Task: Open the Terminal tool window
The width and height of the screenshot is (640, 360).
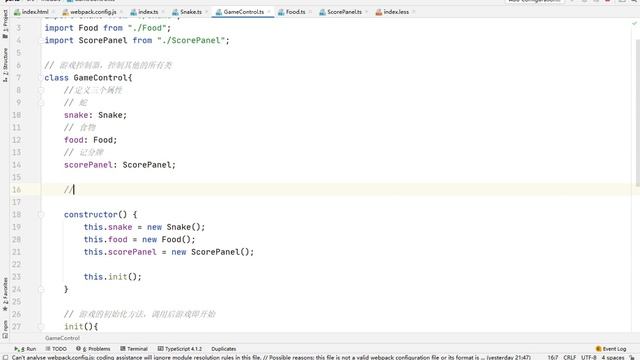Action: pos(134,349)
